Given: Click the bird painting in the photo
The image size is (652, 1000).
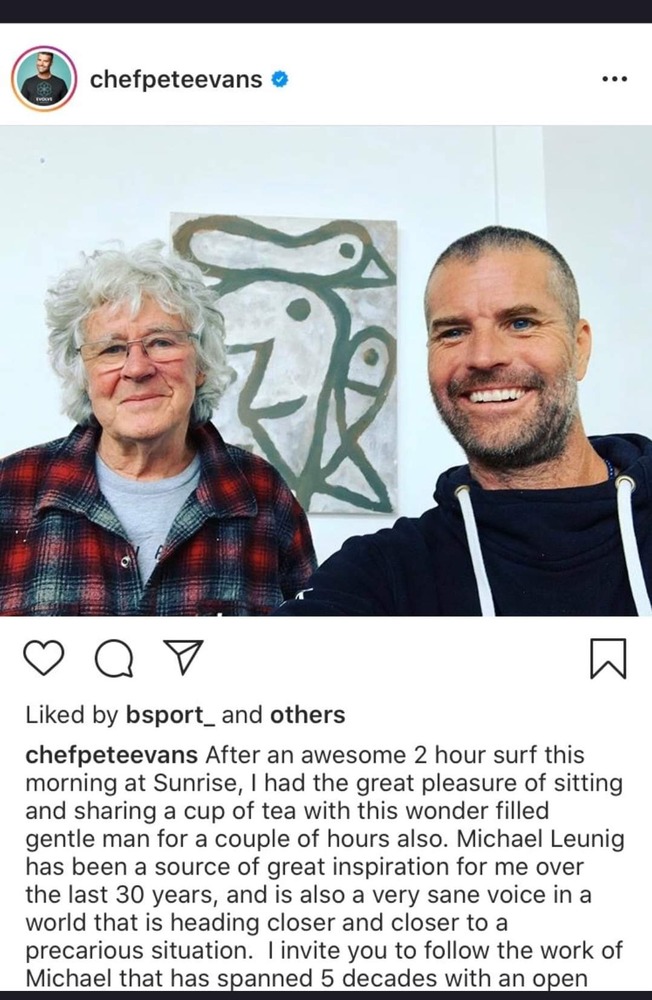Looking at the screenshot, I should 285,362.
